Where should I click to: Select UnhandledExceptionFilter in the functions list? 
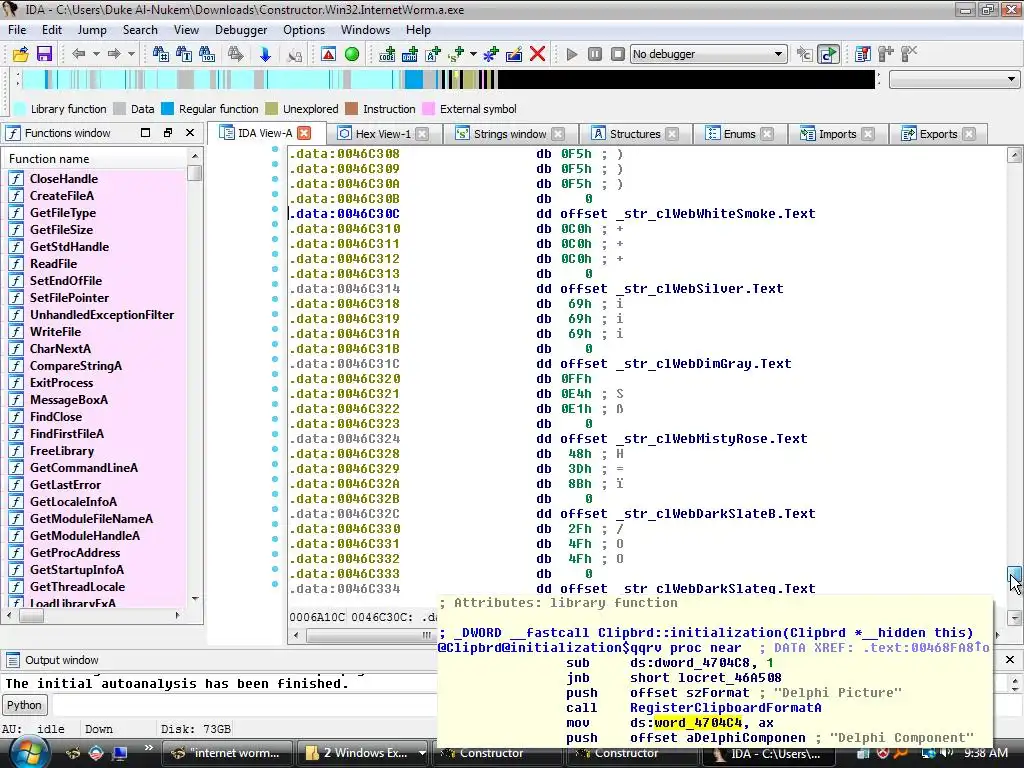coord(102,315)
